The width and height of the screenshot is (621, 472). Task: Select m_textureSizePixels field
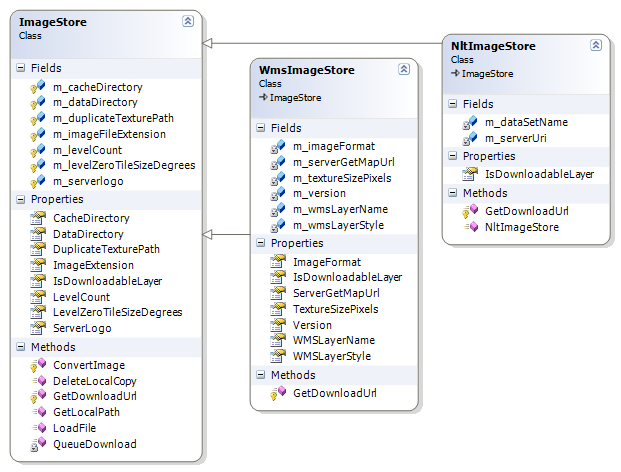coord(342,178)
